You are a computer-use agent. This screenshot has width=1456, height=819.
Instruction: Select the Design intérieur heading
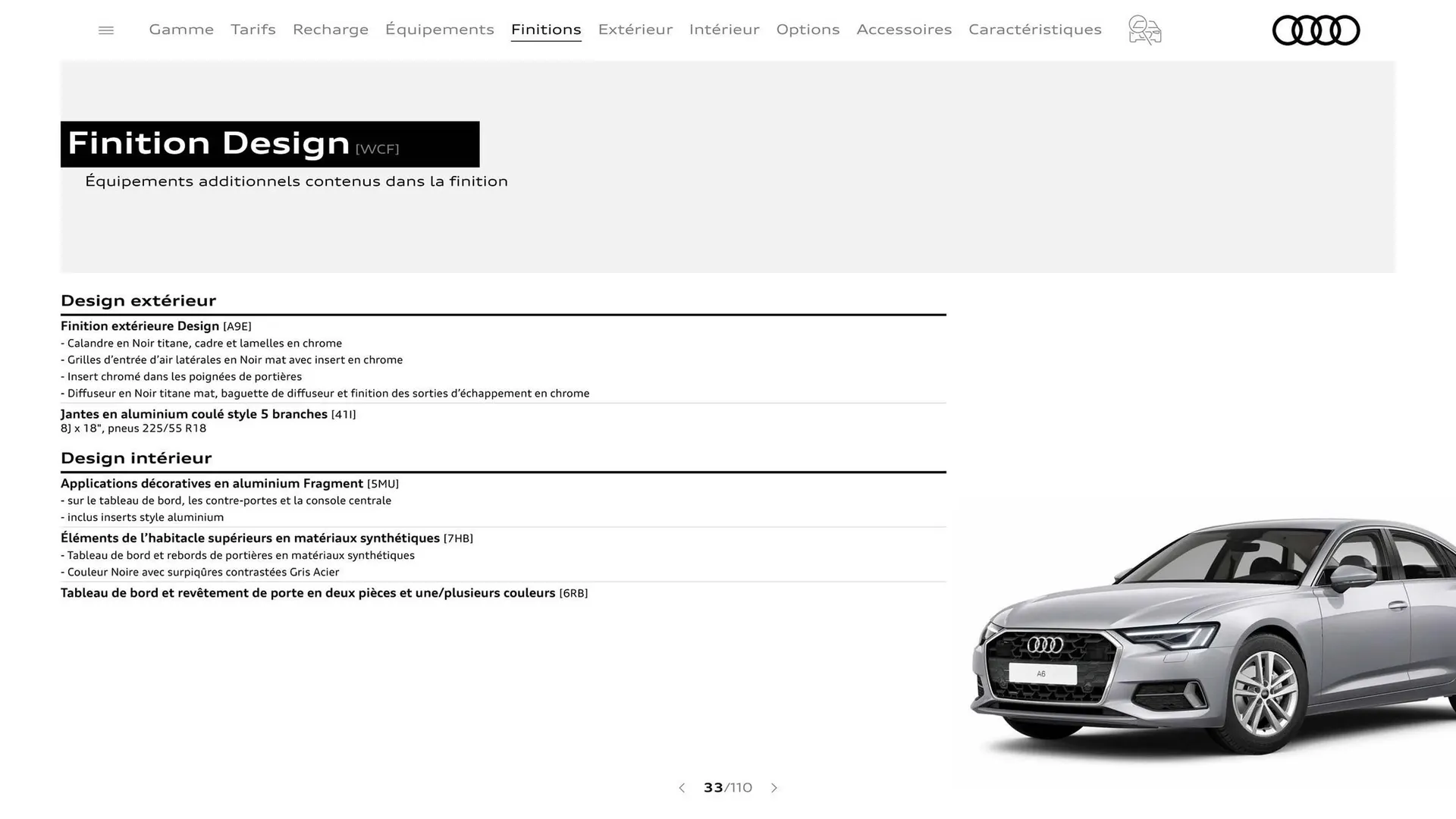point(136,458)
